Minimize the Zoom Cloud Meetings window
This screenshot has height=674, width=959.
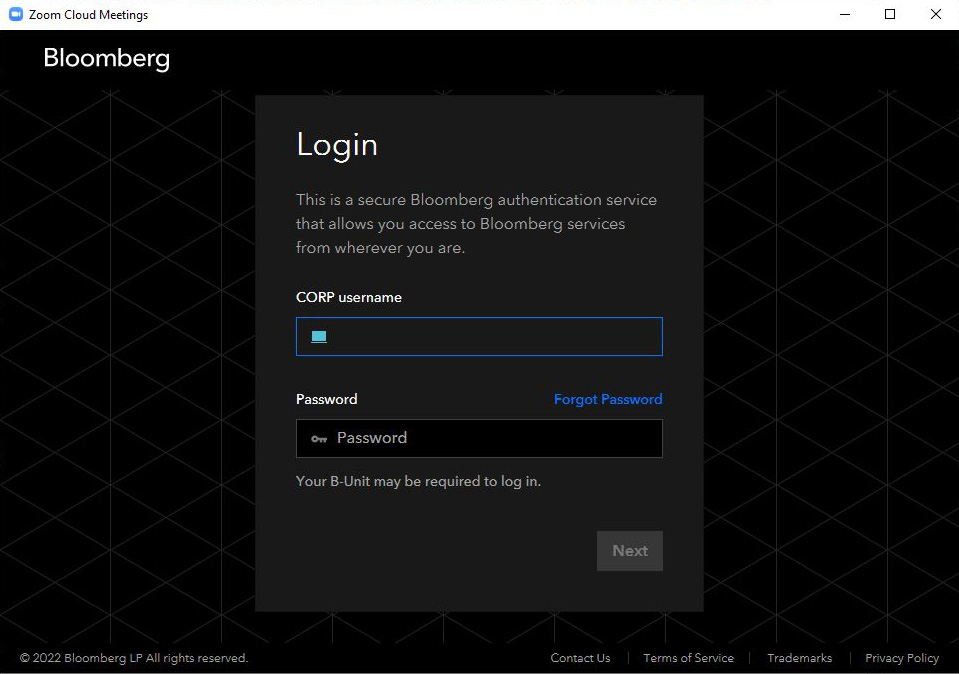[x=843, y=15]
